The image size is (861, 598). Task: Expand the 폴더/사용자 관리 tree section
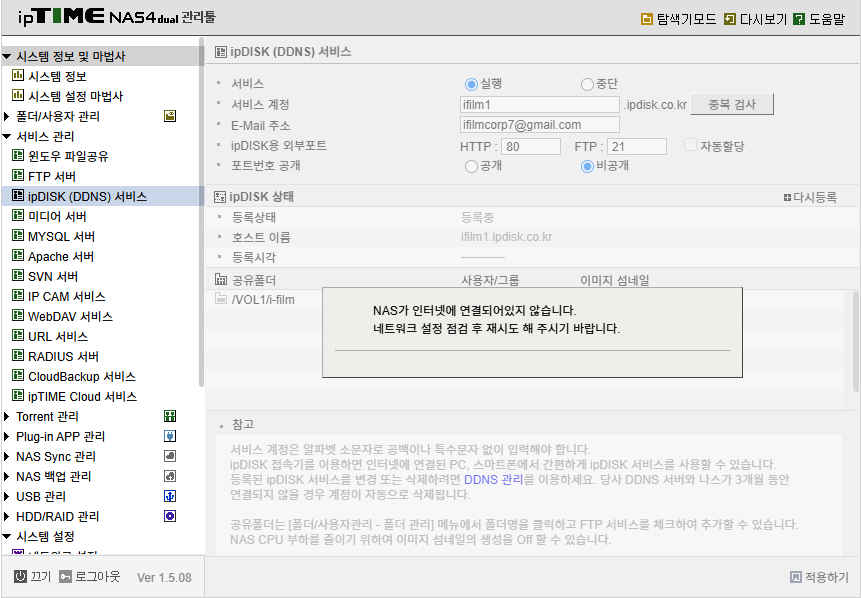[x=7, y=116]
